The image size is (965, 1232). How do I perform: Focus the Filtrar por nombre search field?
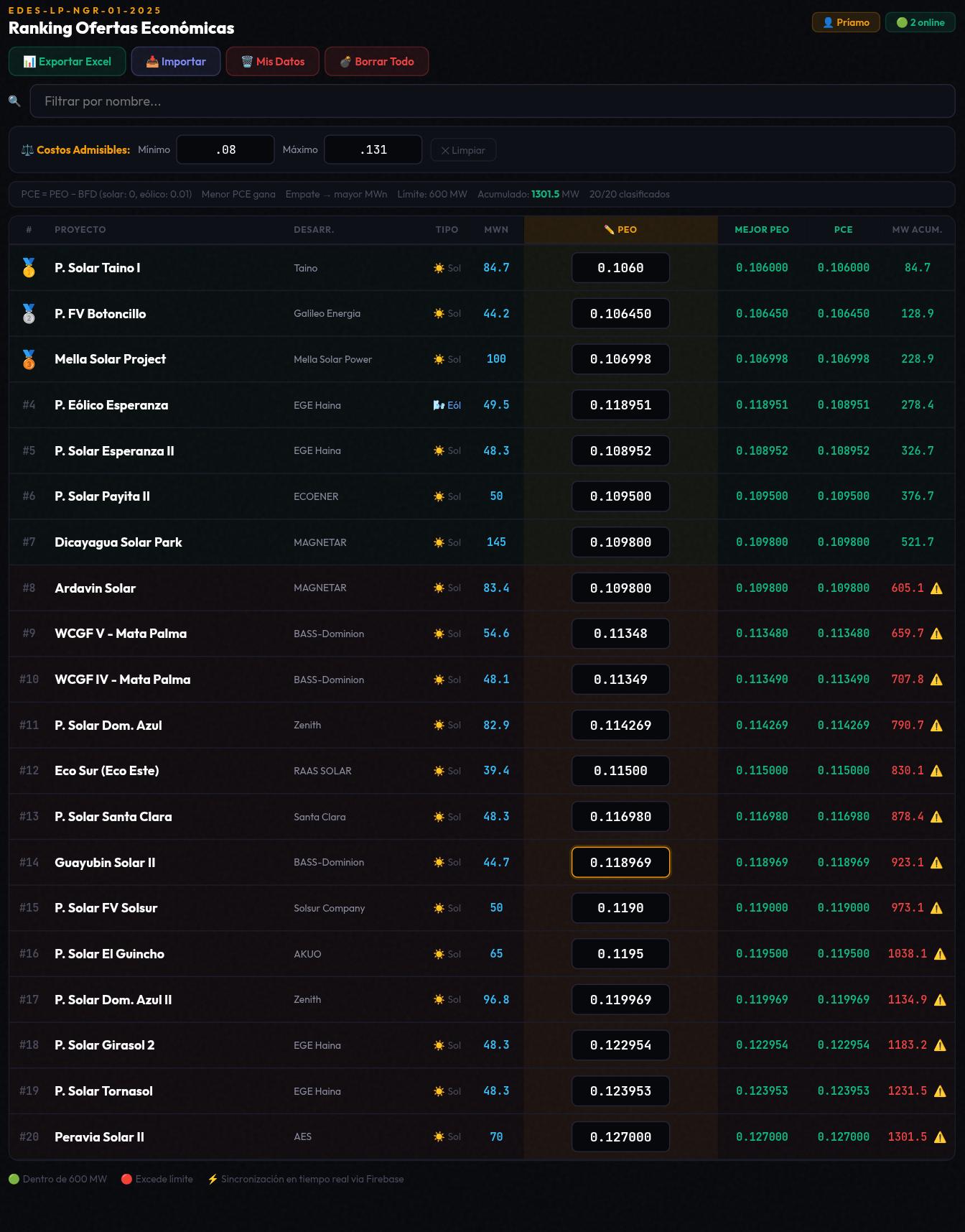coord(492,101)
